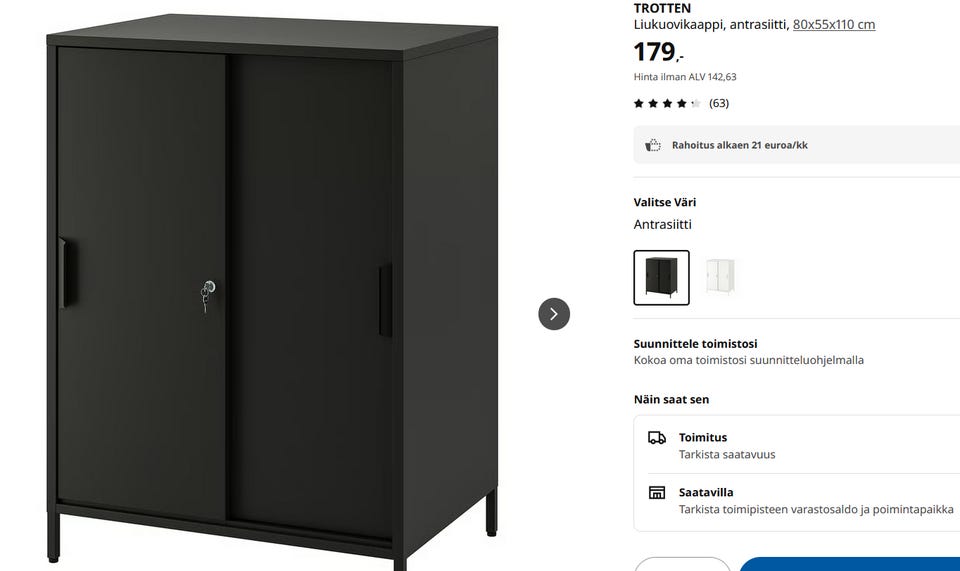Open the 80x55x110 cm dimensions link
The width and height of the screenshot is (960, 571).
pyautogui.click(x=834, y=24)
